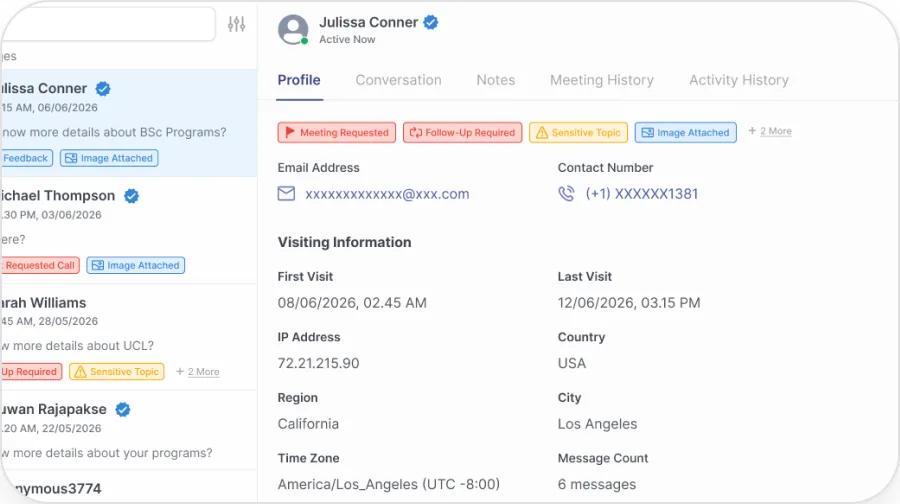The image size is (900, 504).
Task: Open the Notes tab
Action: click(496, 80)
